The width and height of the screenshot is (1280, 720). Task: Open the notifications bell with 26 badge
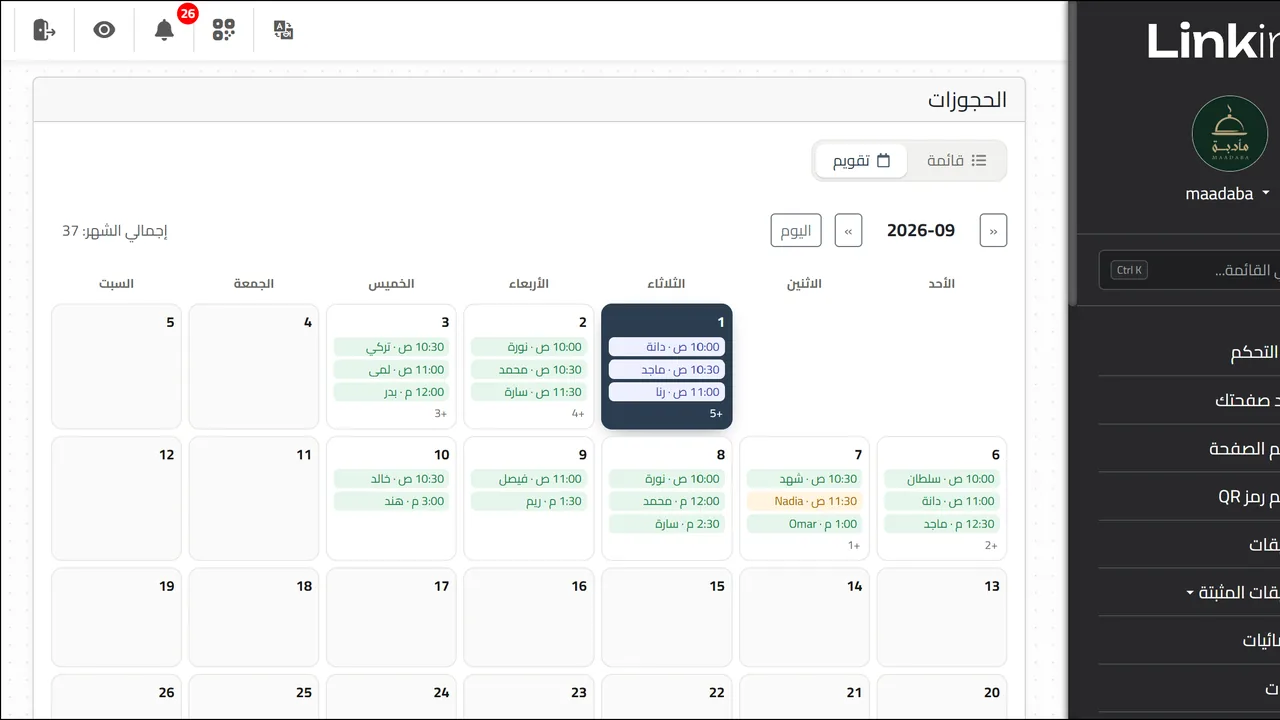(x=164, y=30)
